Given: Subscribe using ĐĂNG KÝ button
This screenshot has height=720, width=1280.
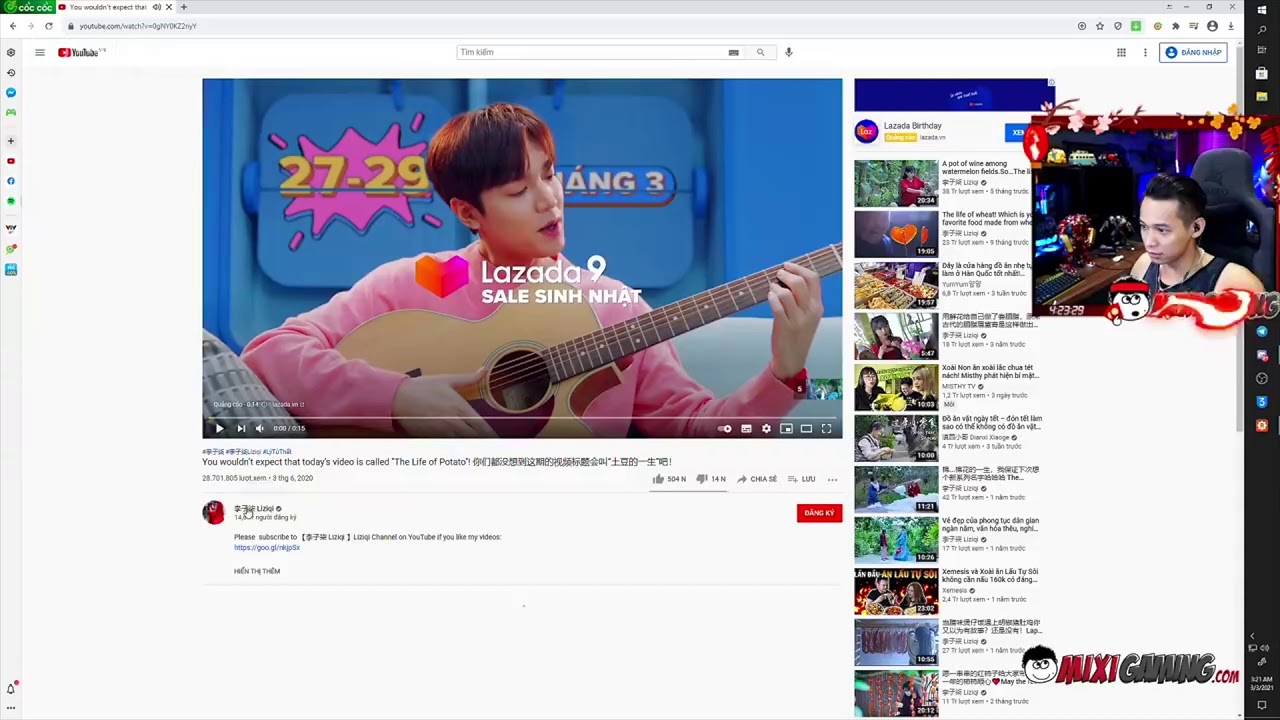Looking at the screenshot, I should click(x=819, y=513).
